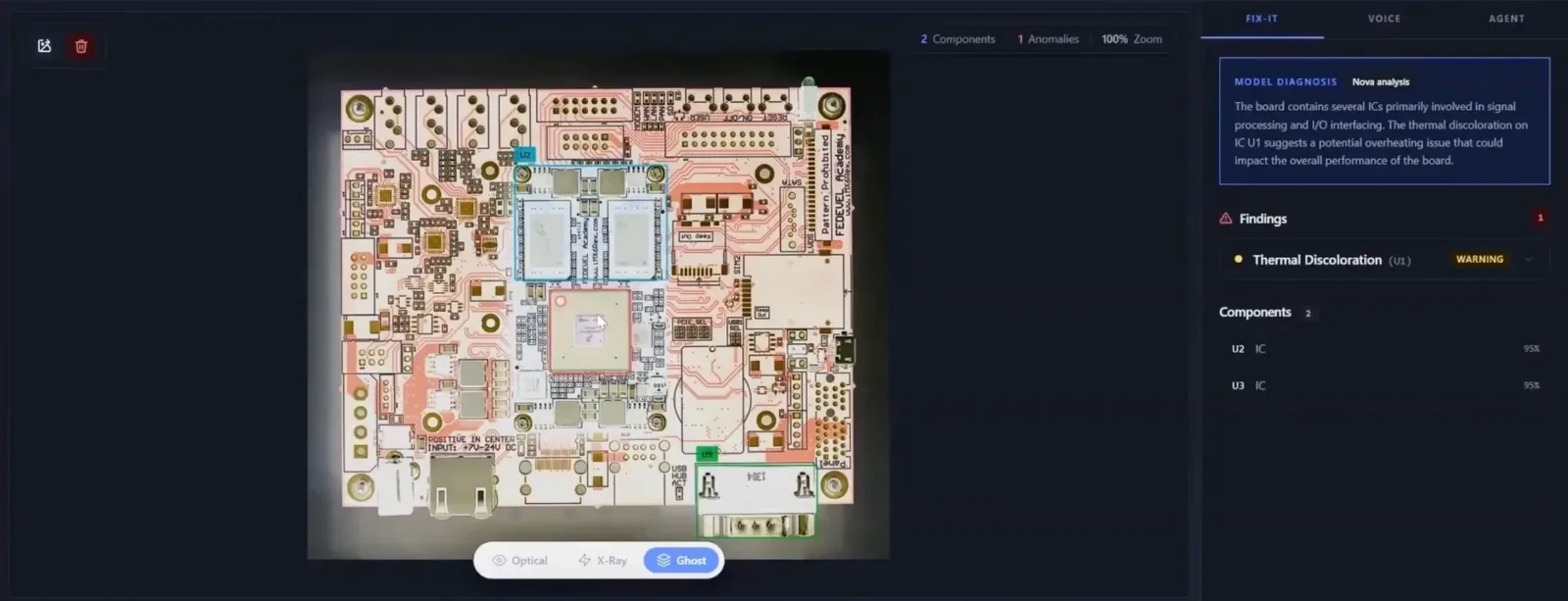This screenshot has width=1568, height=601.
Task: Select the Thermal Discoloration (U1) finding
Action: pyautogui.click(x=1384, y=260)
